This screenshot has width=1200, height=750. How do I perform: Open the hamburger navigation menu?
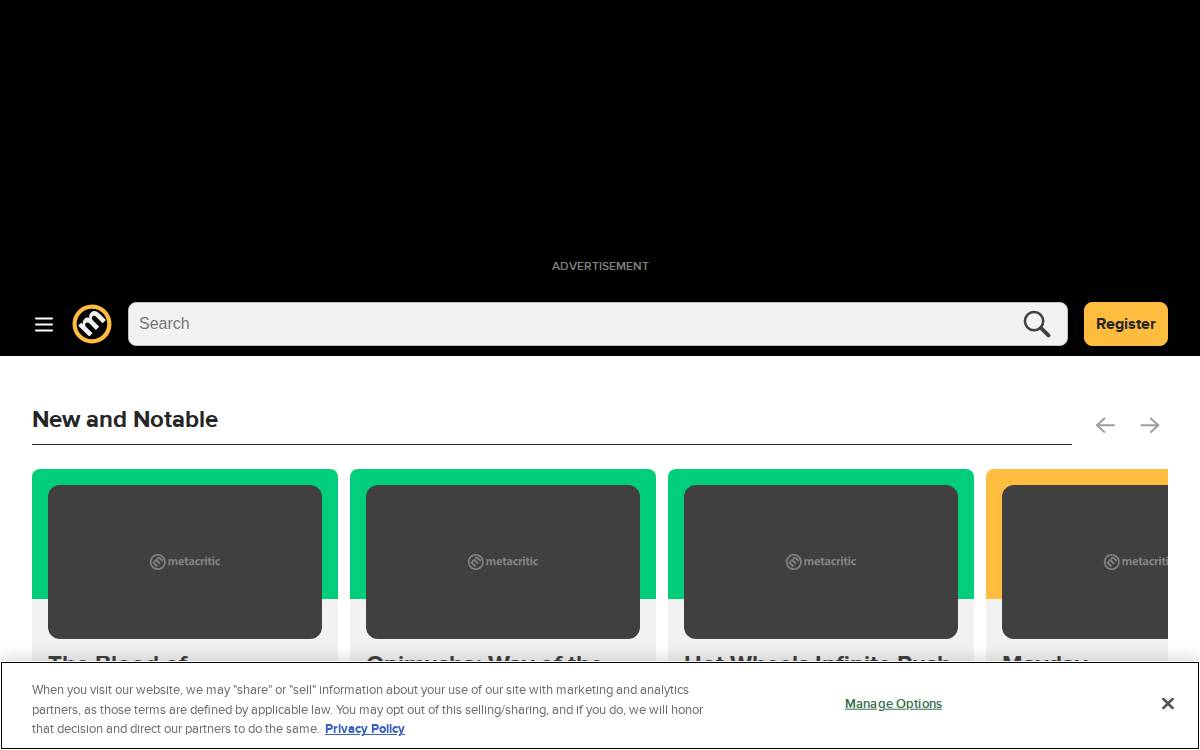click(44, 324)
